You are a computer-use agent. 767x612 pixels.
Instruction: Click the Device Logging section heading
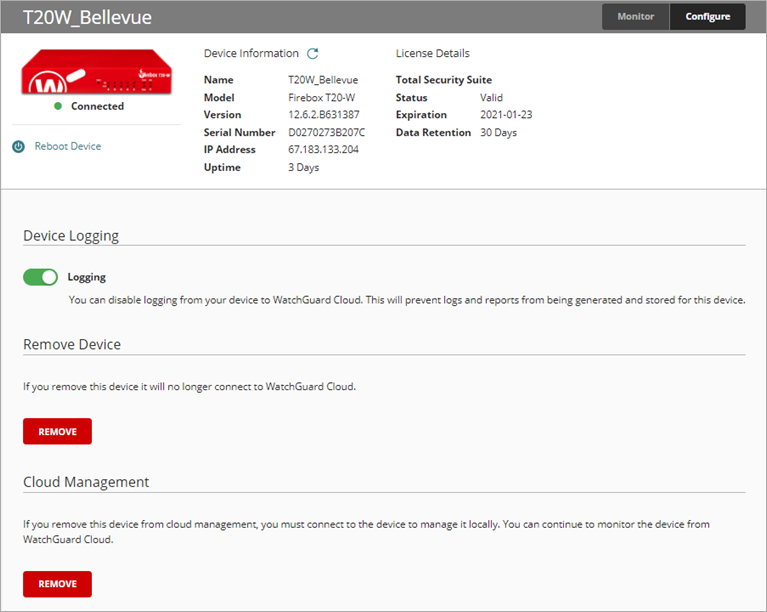tap(71, 236)
